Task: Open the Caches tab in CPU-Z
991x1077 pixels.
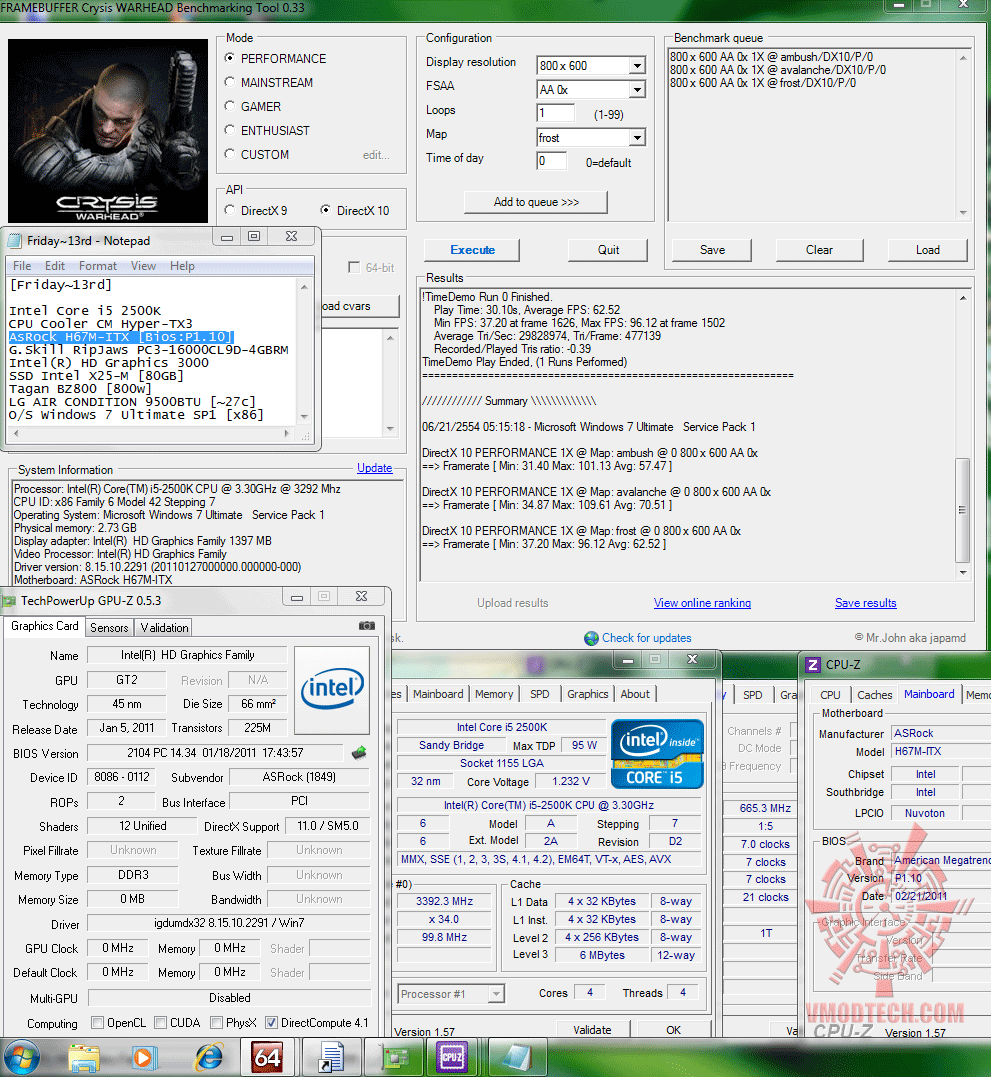Action: [874, 695]
